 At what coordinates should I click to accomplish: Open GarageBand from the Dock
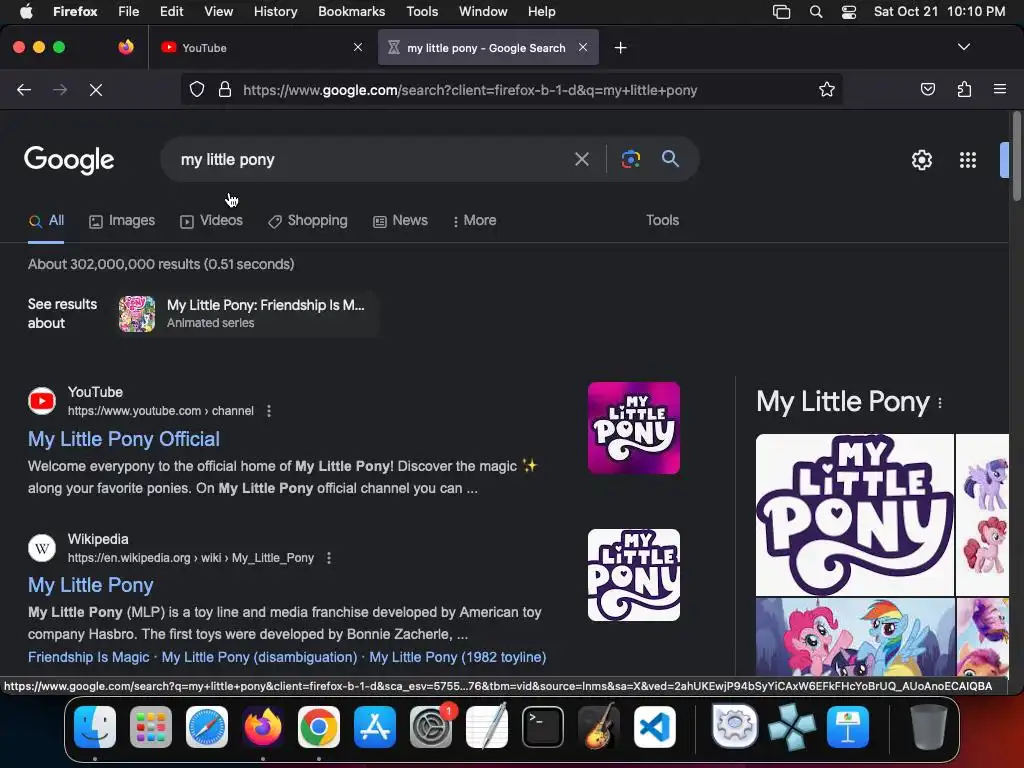pos(599,726)
